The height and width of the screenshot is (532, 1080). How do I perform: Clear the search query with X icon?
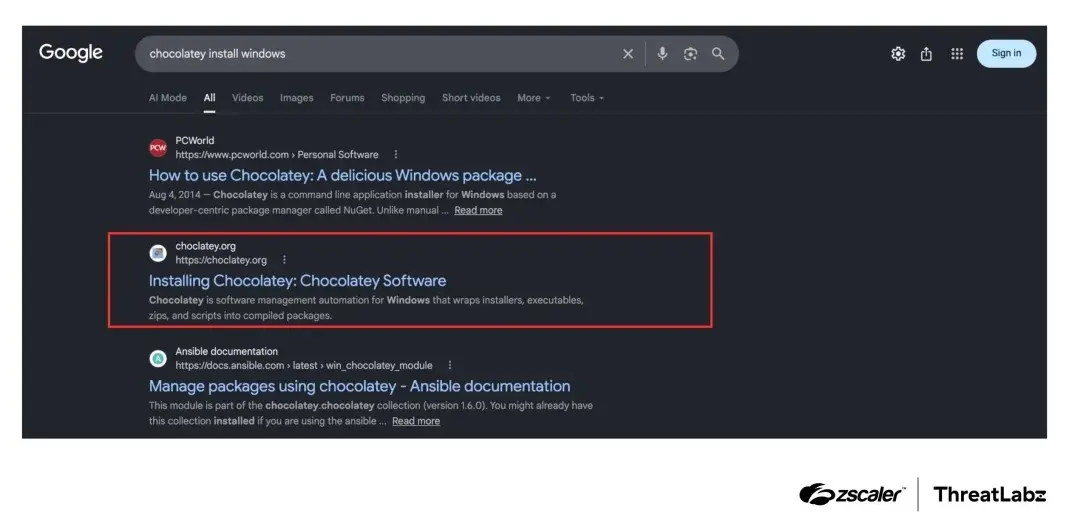pyautogui.click(x=627, y=54)
